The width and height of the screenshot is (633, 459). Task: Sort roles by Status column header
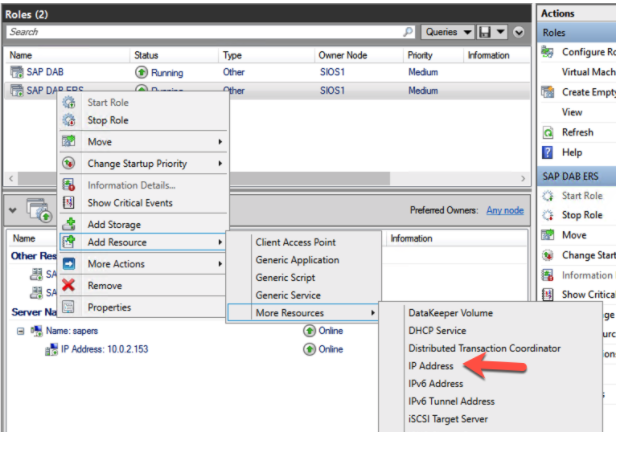146,55
